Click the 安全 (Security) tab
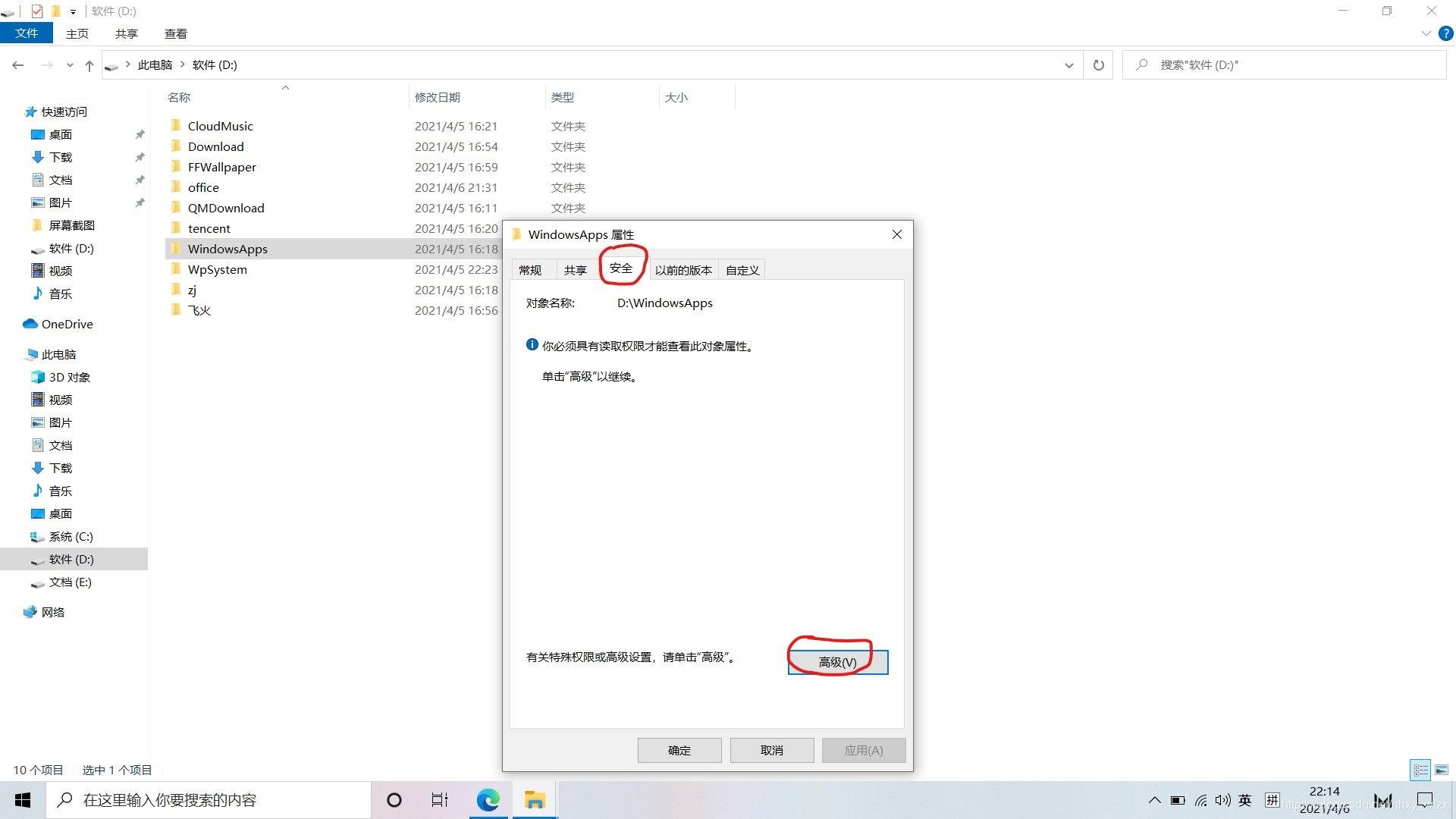 click(x=621, y=269)
